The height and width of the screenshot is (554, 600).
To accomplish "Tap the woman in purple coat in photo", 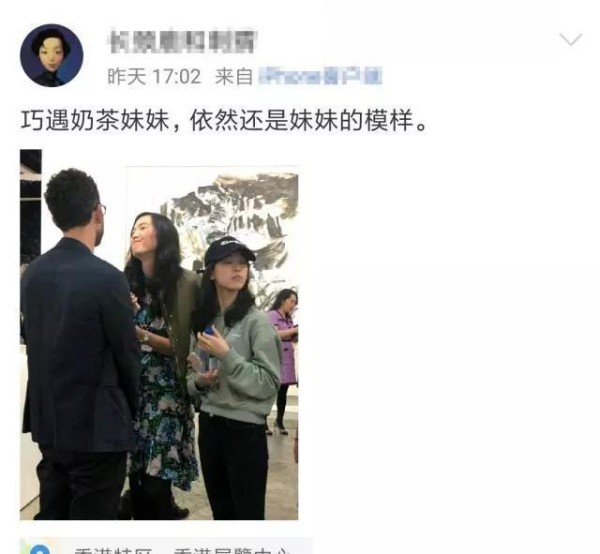I will tap(285, 356).
